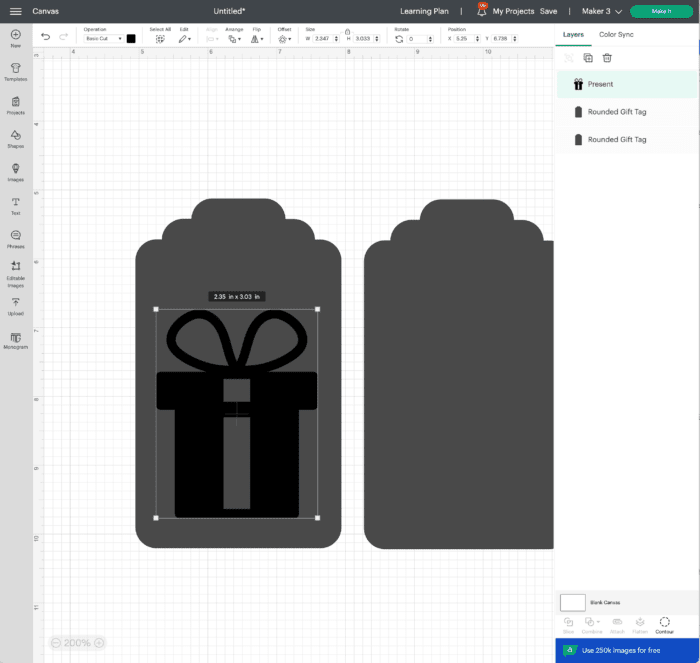This screenshot has width=700, height=663.
Task: Open the notifications bell
Action: pyautogui.click(x=481, y=11)
